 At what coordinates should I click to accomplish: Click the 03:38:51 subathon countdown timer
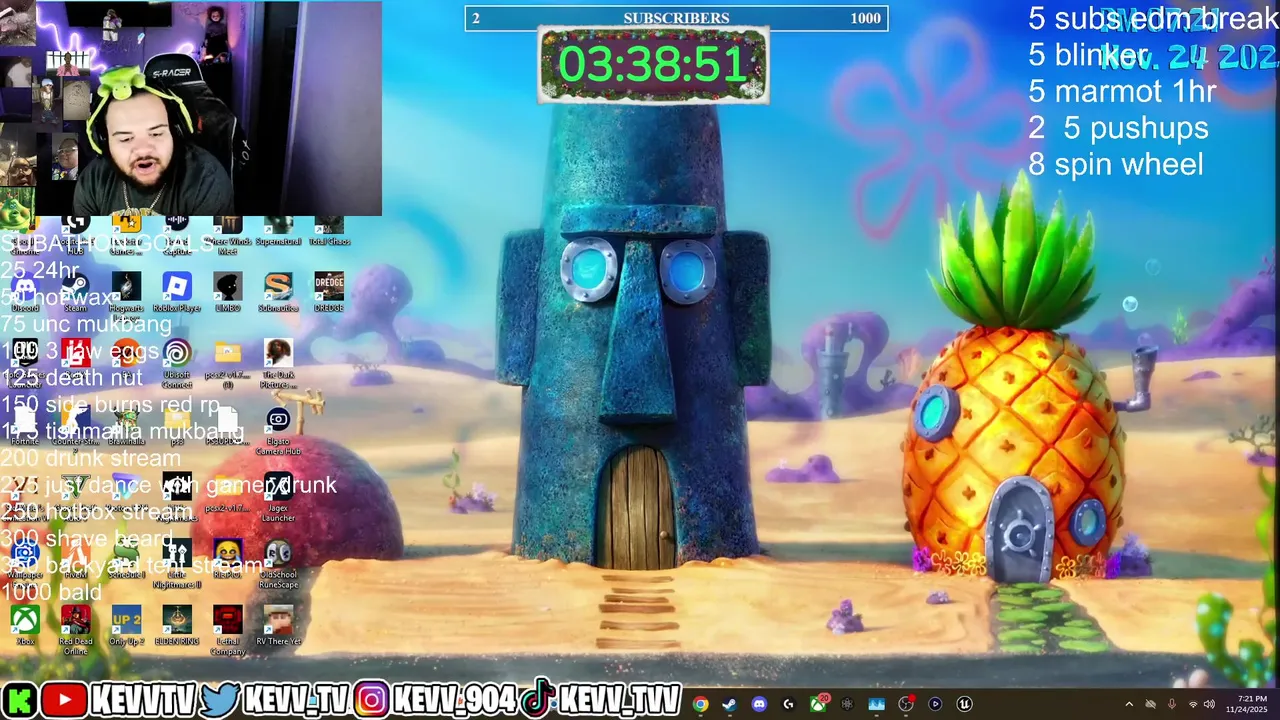pyautogui.click(x=653, y=64)
